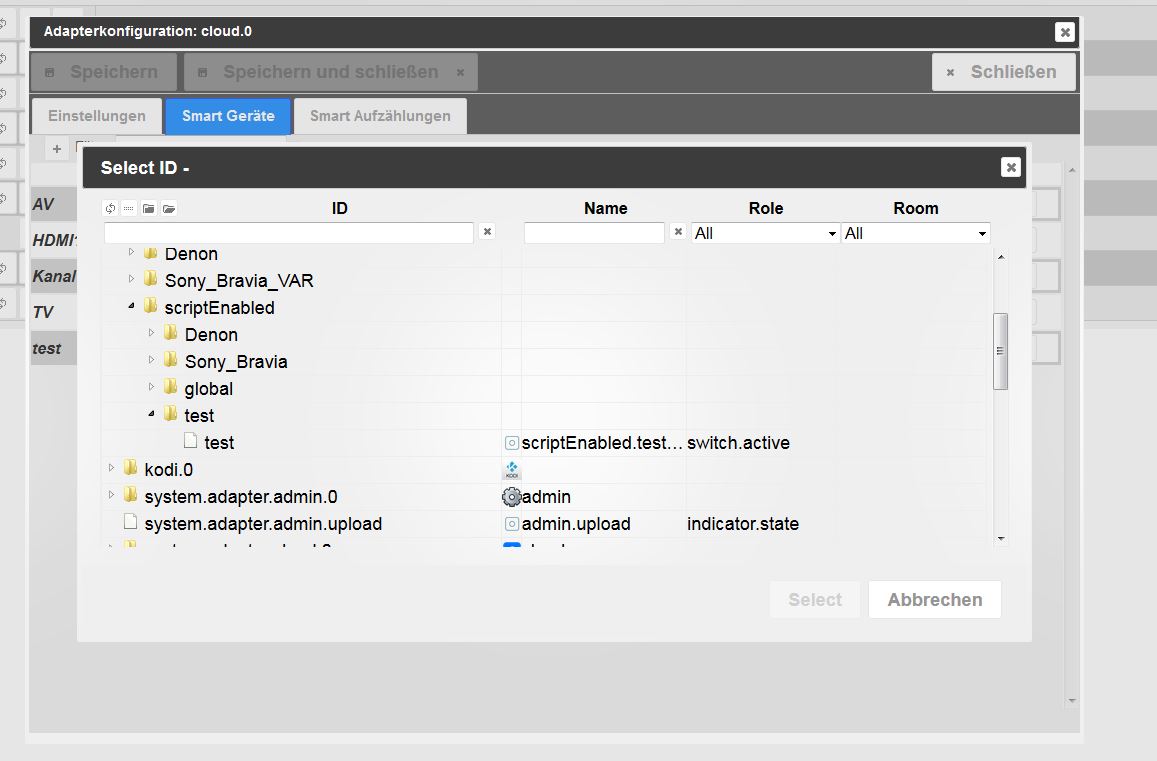This screenshot has width=1157, height=761.
Task: Click the expand all folders icon
Action: (169, 209)
